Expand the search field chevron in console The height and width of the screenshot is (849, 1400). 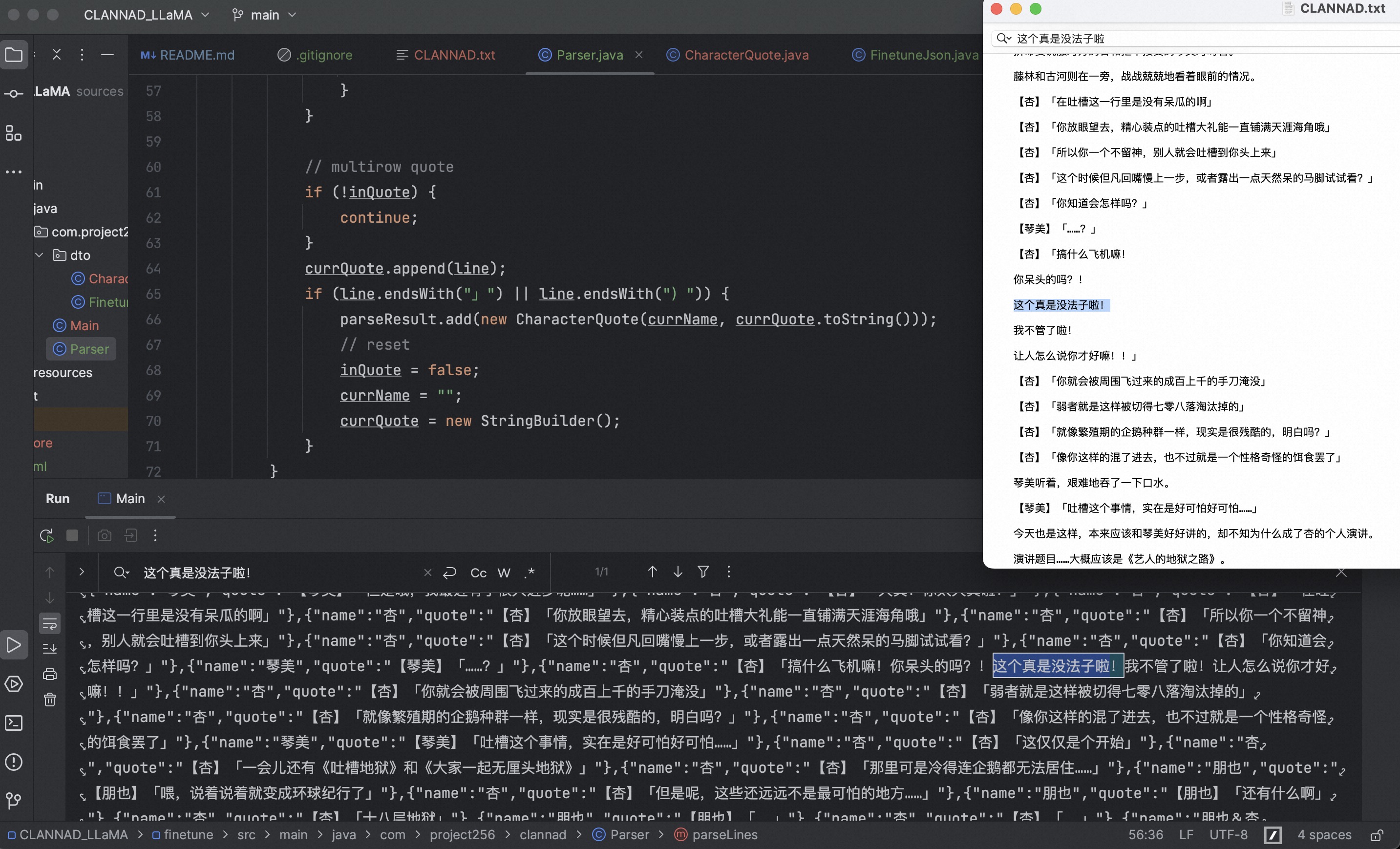[81, 572]
